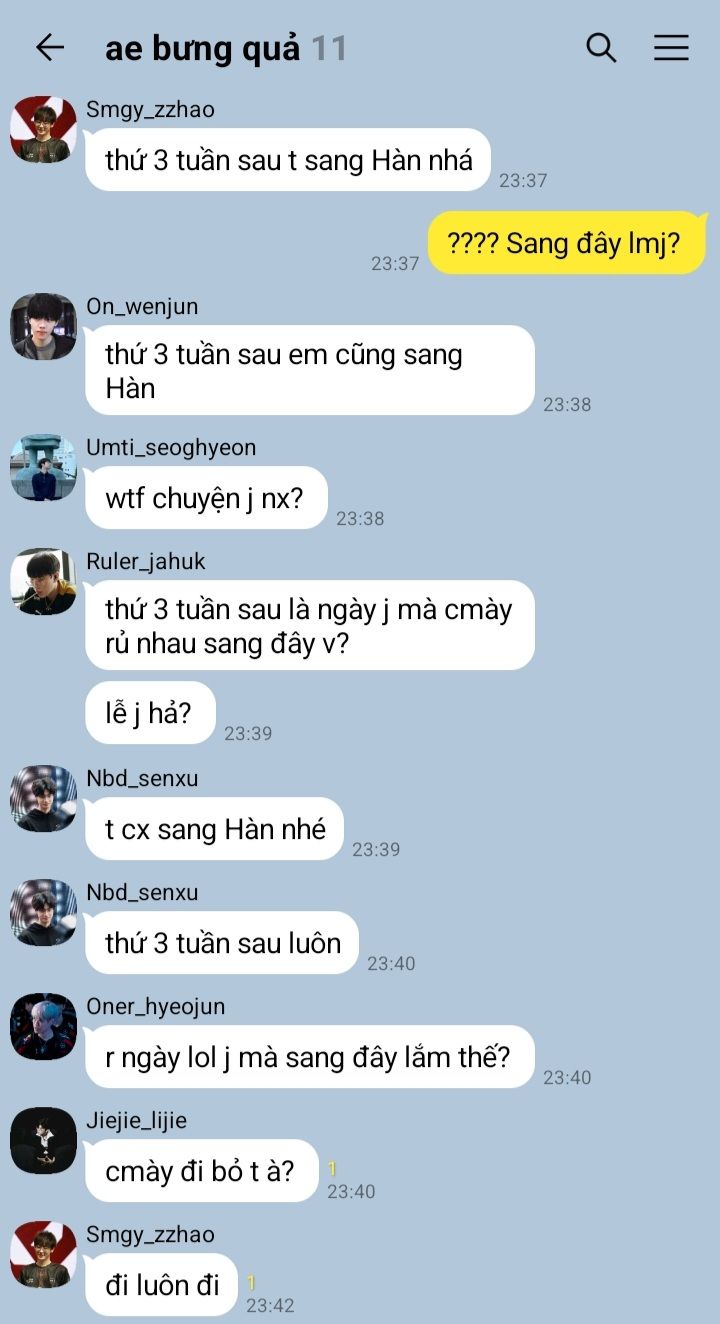
Task: Open Umti_seoghyeon's avatar
Action: 43,468
